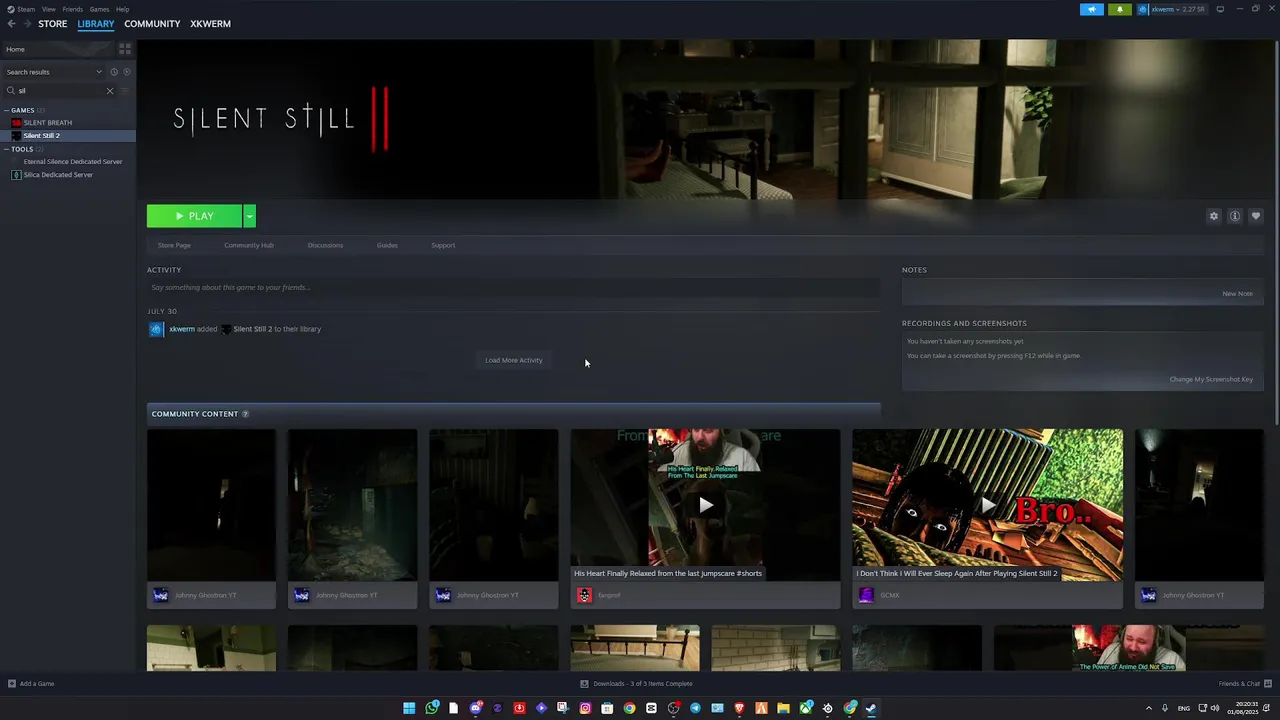Open Chrome from the taskbar
1280x720 pixels.
(629, 708)
